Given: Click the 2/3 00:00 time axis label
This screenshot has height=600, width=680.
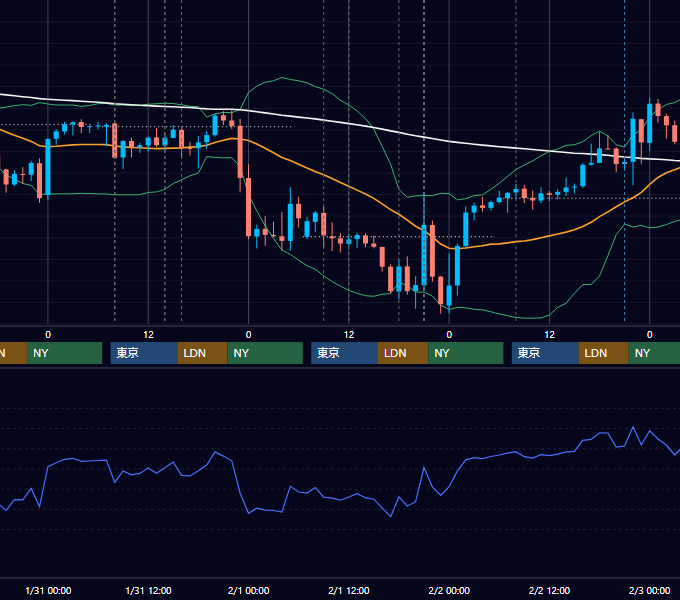Looking at the screenshot, I should [x=649, y=590].
